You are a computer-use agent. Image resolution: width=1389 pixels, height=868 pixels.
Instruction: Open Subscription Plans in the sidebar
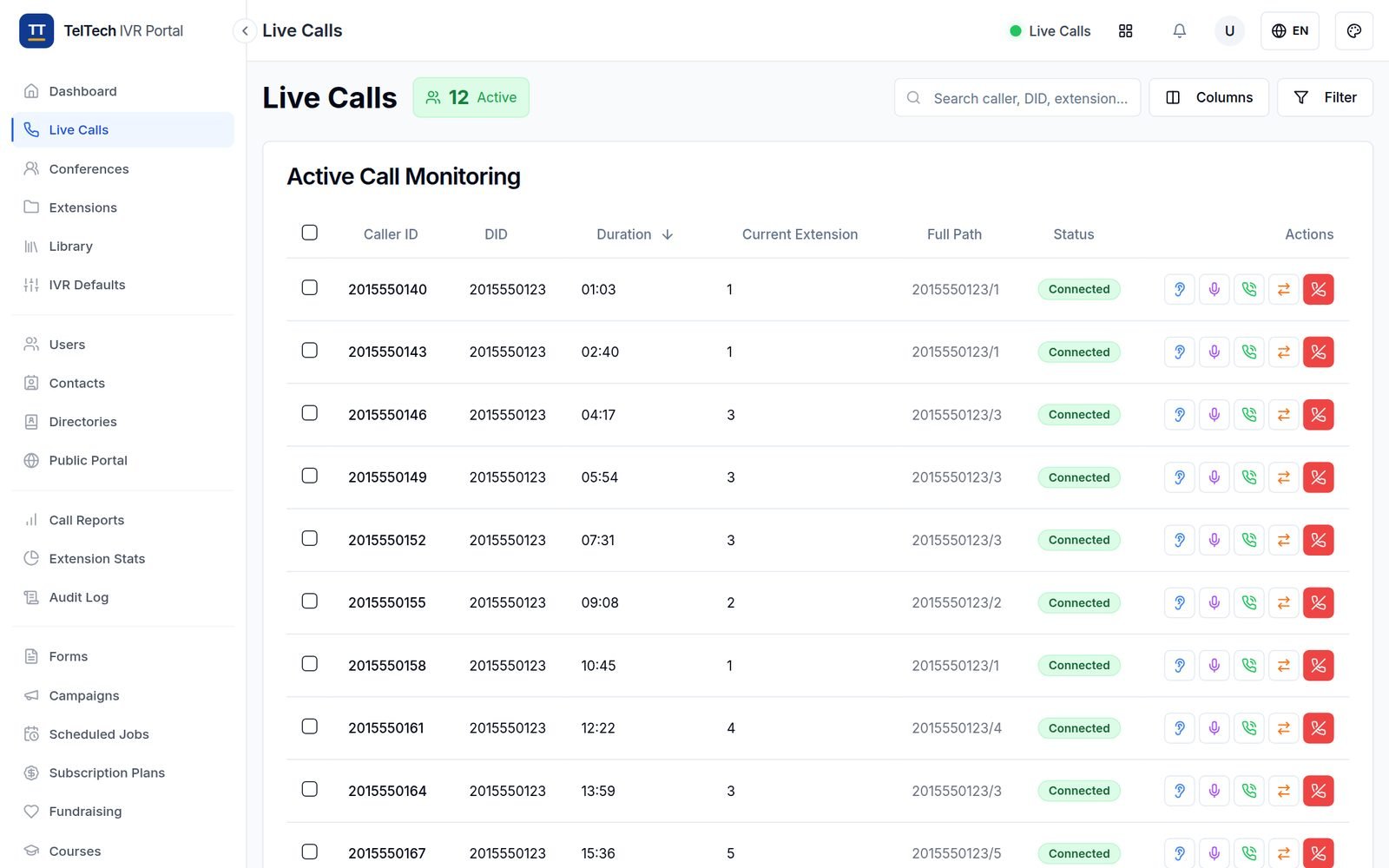[123, 773]
